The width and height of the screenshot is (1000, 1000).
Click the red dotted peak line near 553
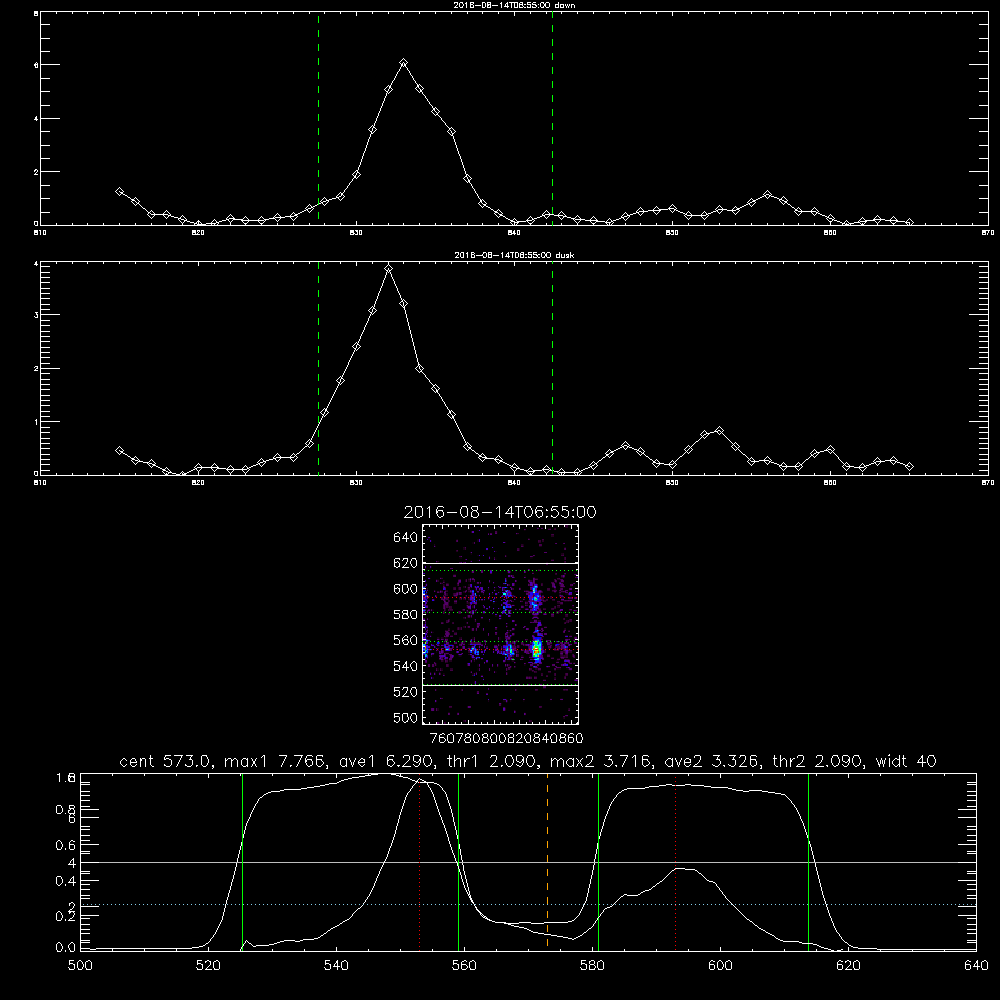click(419, 864)
